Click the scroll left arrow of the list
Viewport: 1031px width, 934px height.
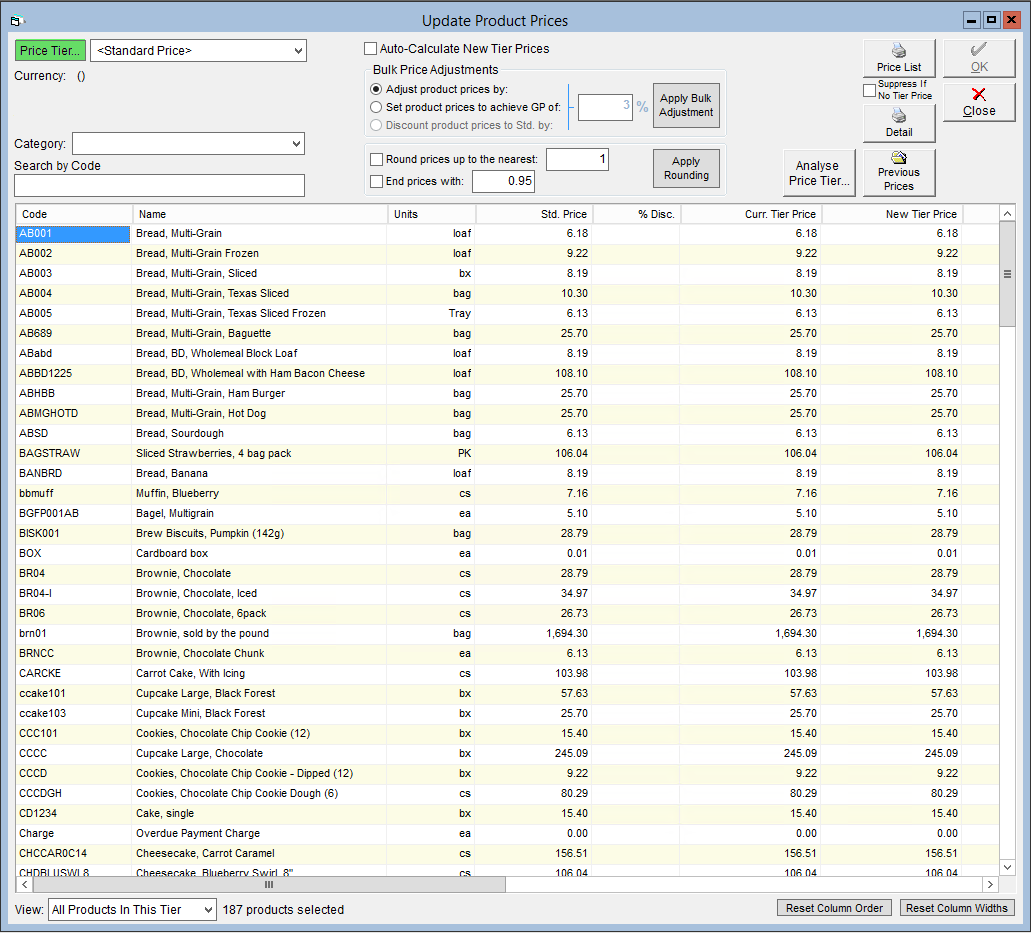23,885
